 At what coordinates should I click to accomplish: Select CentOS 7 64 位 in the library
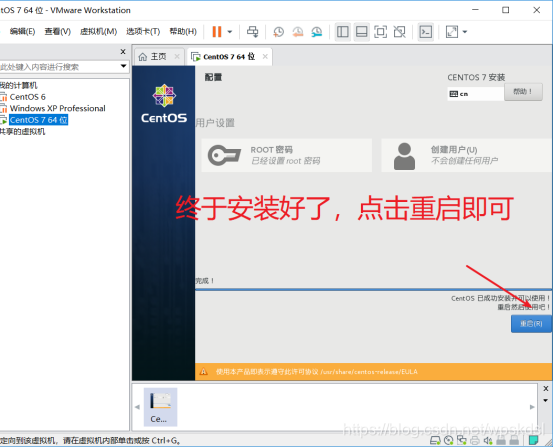[38, 120]
